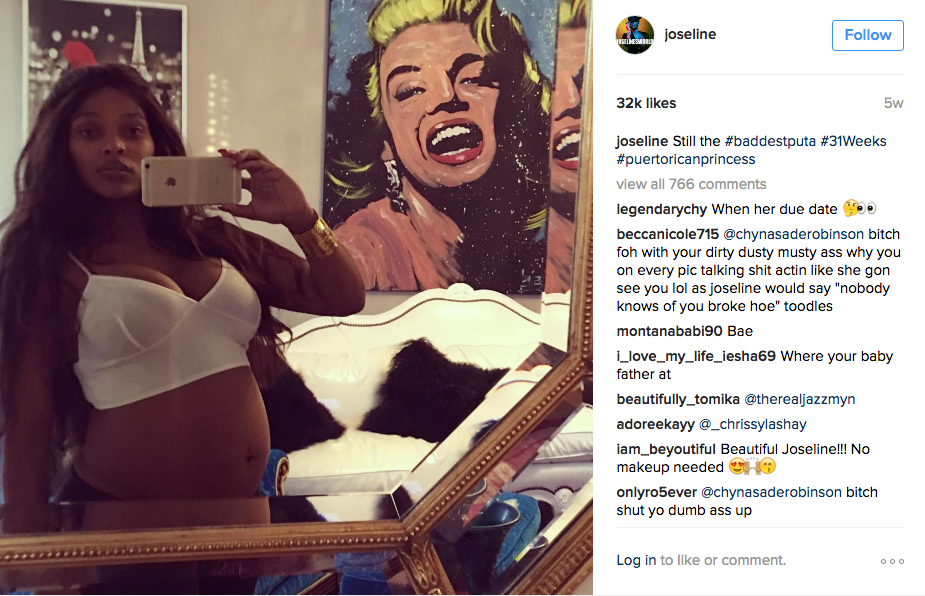This screenshot has width=925, height=596.
Task: Open the three-dot more options menu
Action: click(892, 561)
